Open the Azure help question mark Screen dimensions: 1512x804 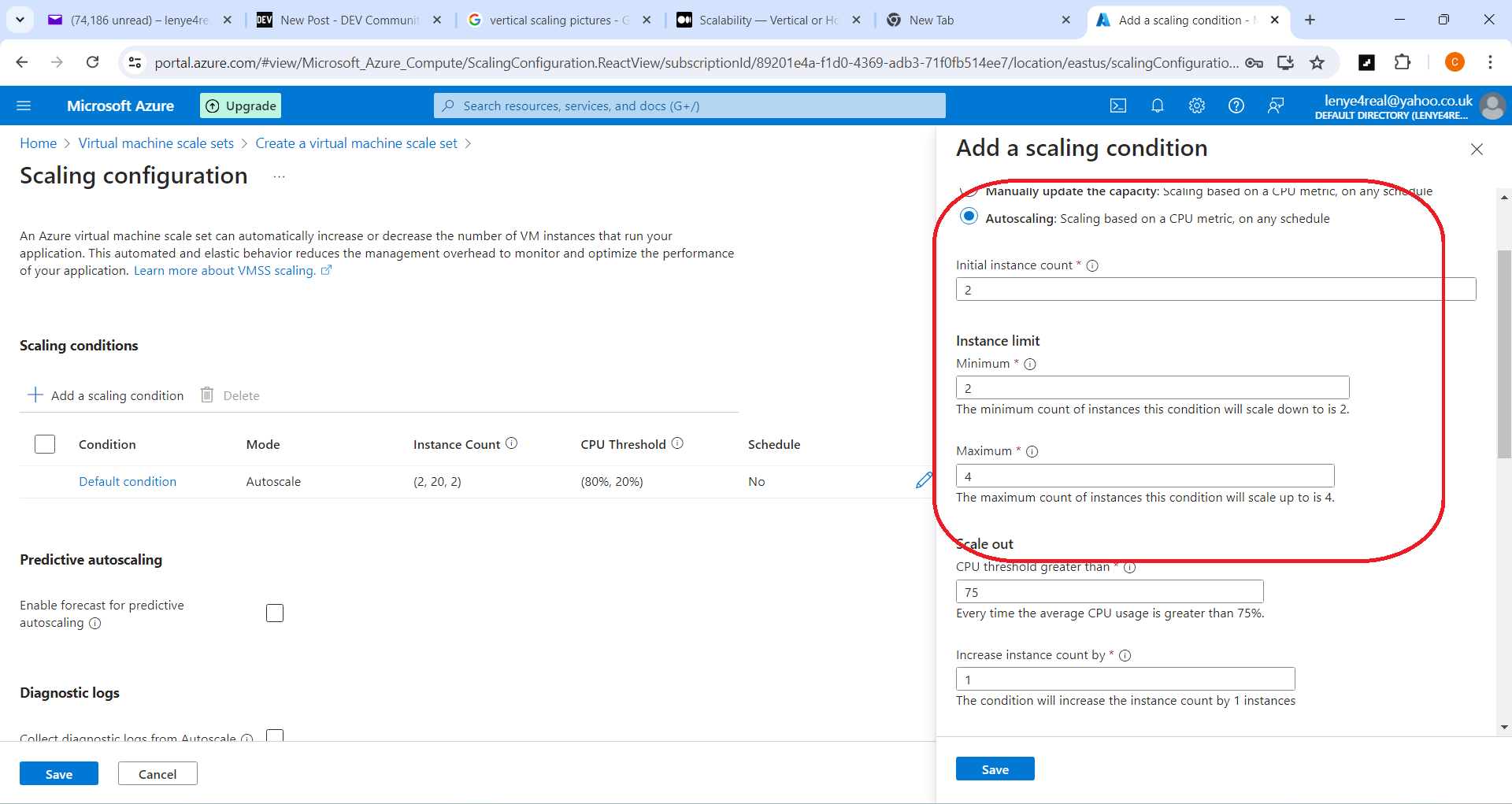[1236, 106]
